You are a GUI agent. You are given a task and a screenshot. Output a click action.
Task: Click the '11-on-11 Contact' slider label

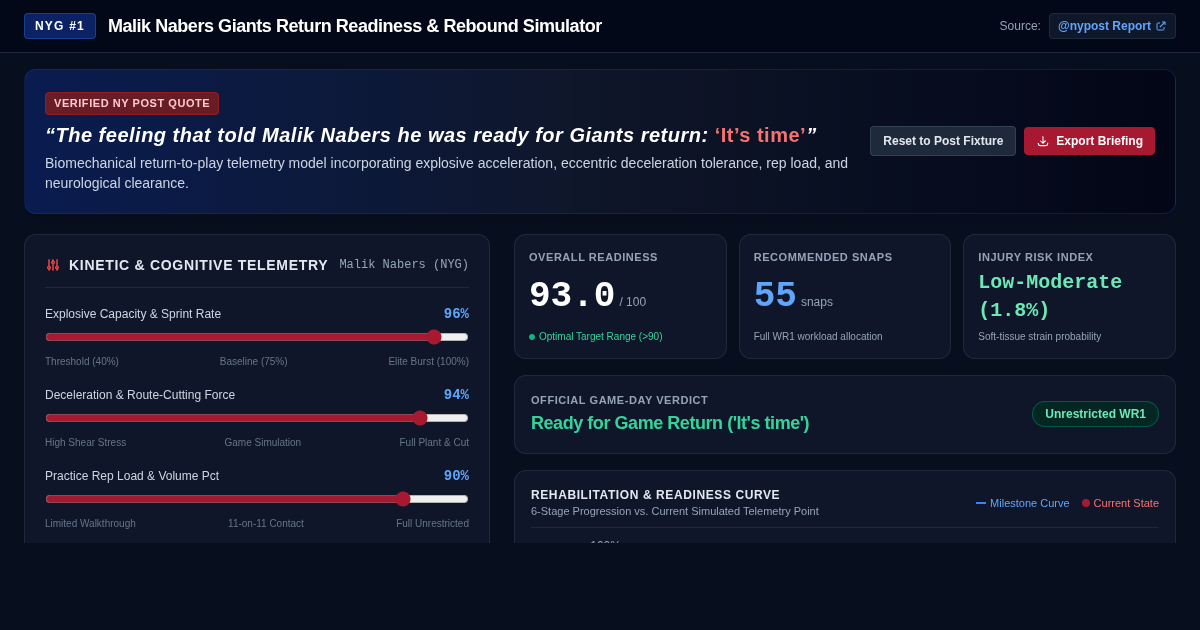pos(266,524)
